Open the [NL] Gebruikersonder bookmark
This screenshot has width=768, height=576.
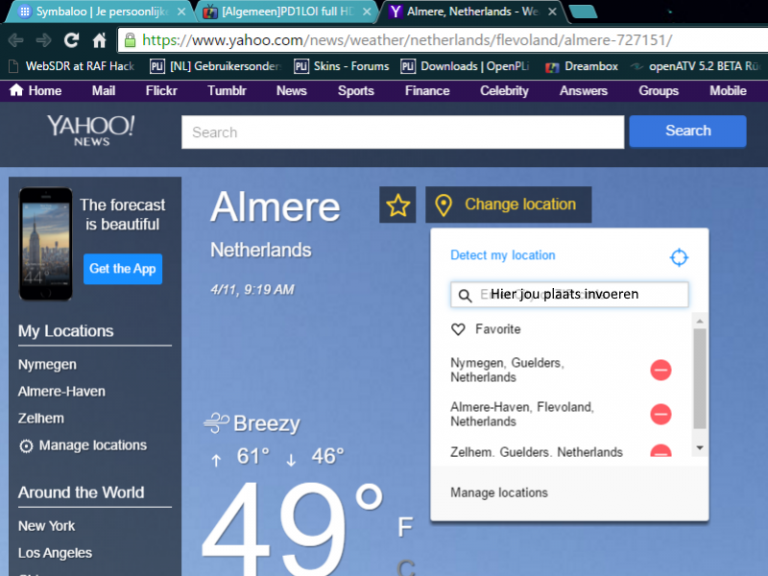216,66
